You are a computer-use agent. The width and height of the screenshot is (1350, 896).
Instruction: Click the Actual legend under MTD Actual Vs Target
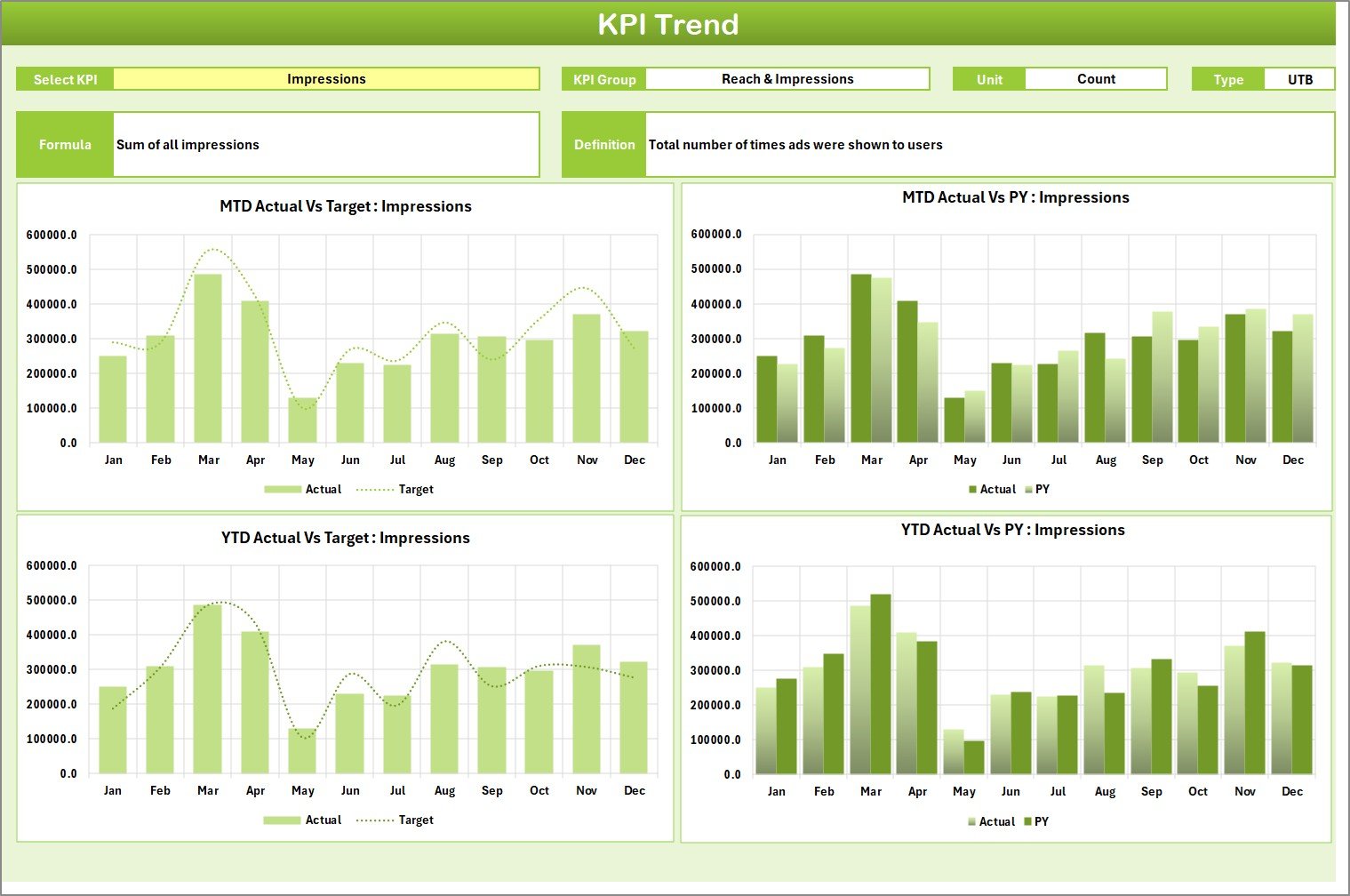point(323,489)
